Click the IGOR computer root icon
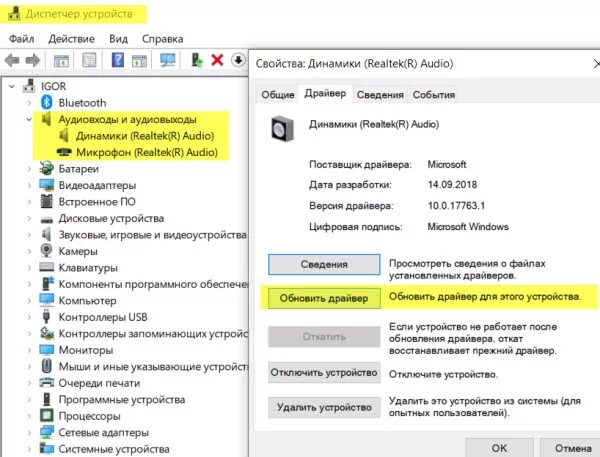600x457 pixels. pyautogui.click(x=29, y=86)
